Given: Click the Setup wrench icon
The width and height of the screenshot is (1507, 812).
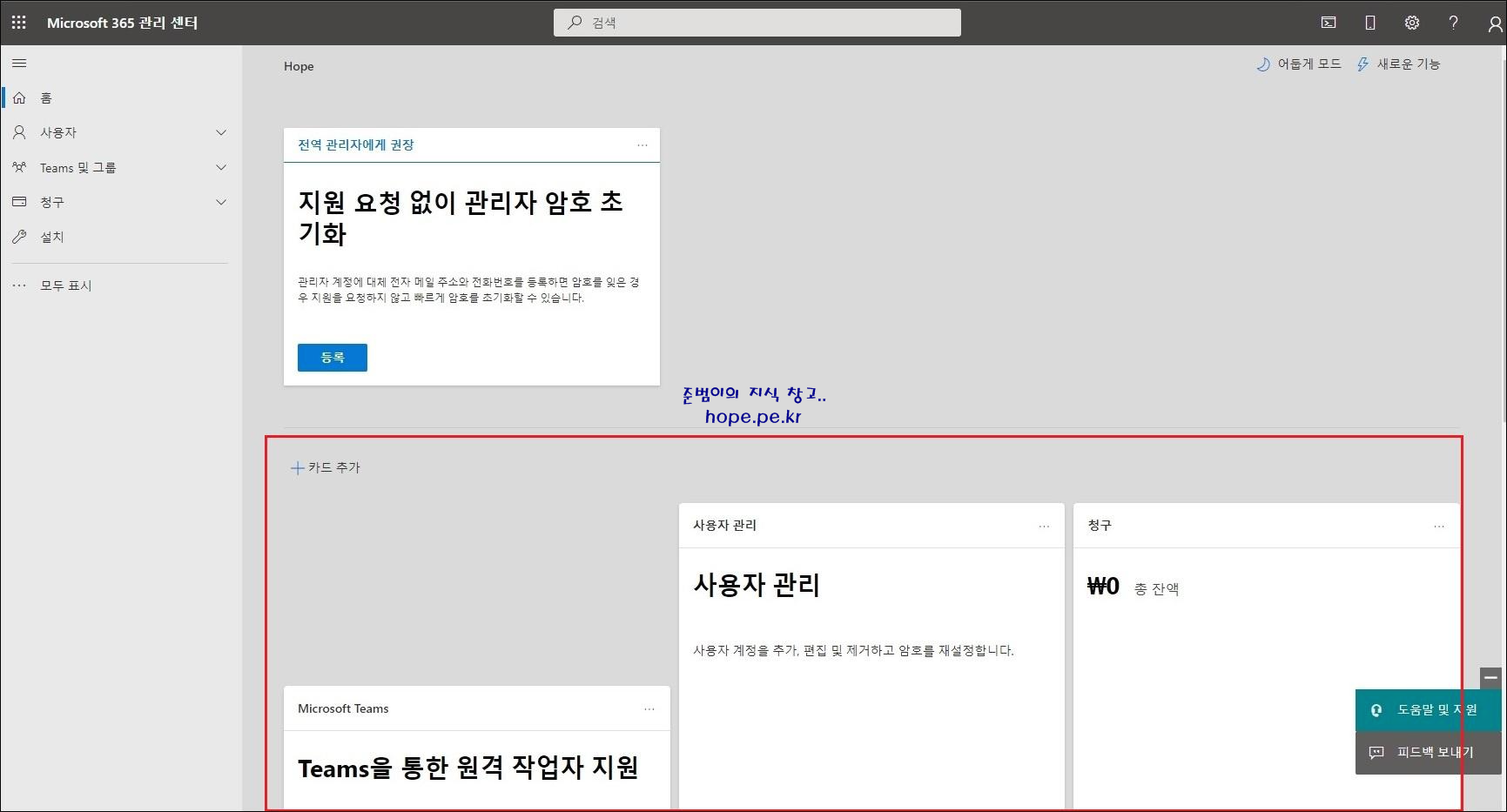Looking at the screenshot, I should click(19, 237).
